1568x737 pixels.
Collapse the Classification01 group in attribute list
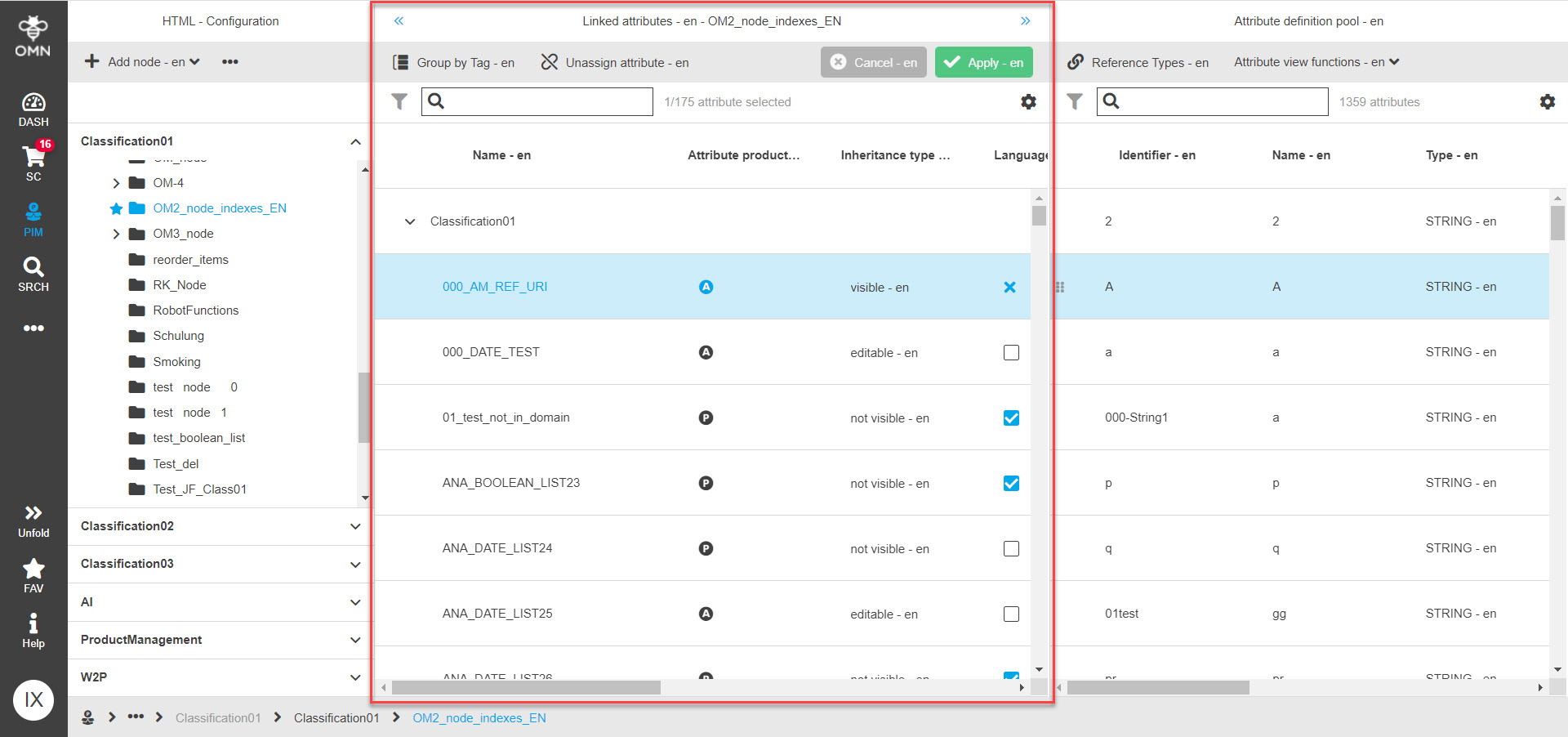410,221
